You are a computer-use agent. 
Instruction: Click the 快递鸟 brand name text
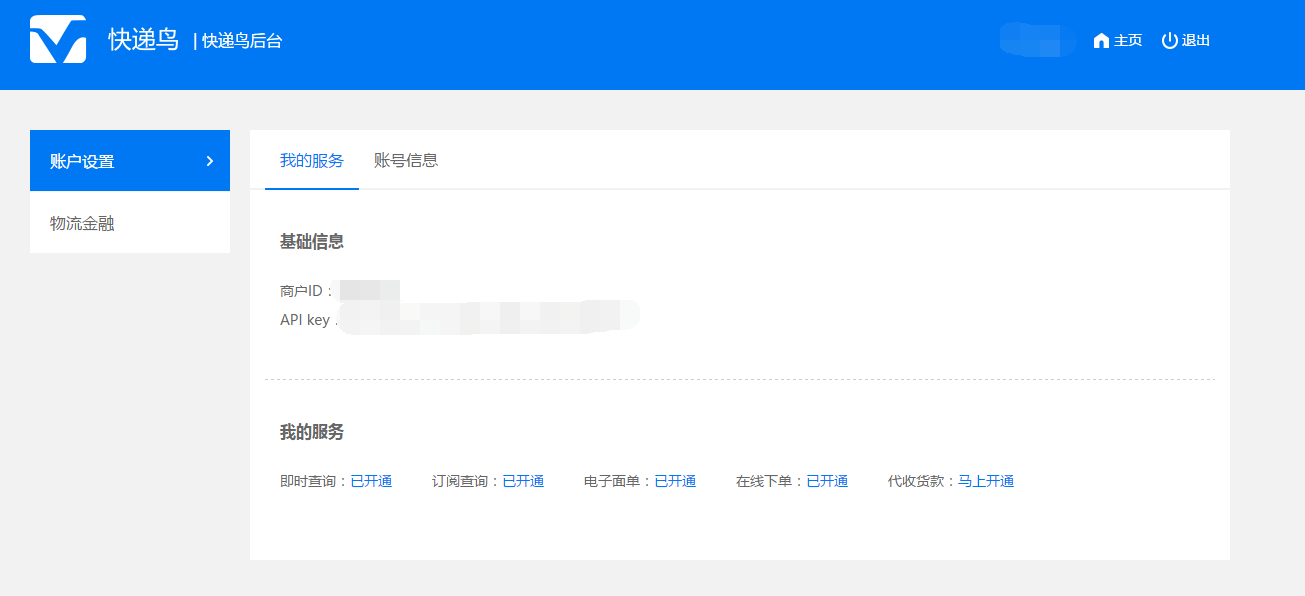(144, 40)
